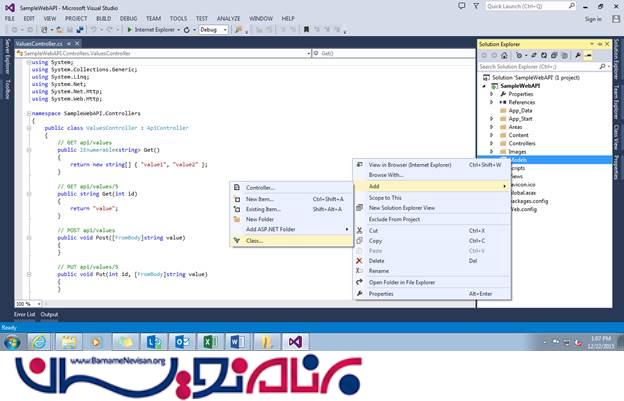Click the Sign in link
Image resolution: width=624 pixels, height=401 pixels.
click(592, 18)
